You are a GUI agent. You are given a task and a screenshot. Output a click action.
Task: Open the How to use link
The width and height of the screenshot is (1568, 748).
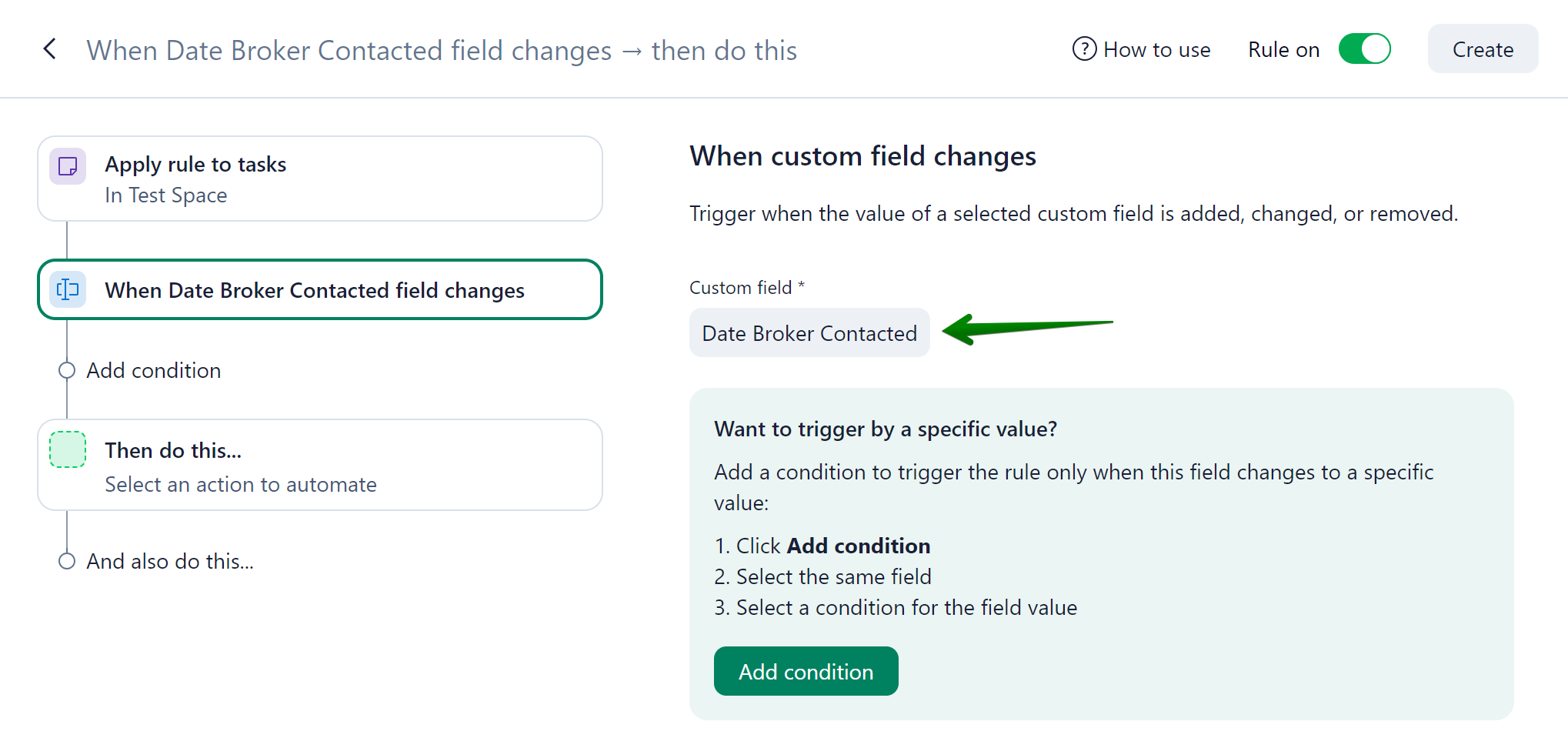(1156, 49)
